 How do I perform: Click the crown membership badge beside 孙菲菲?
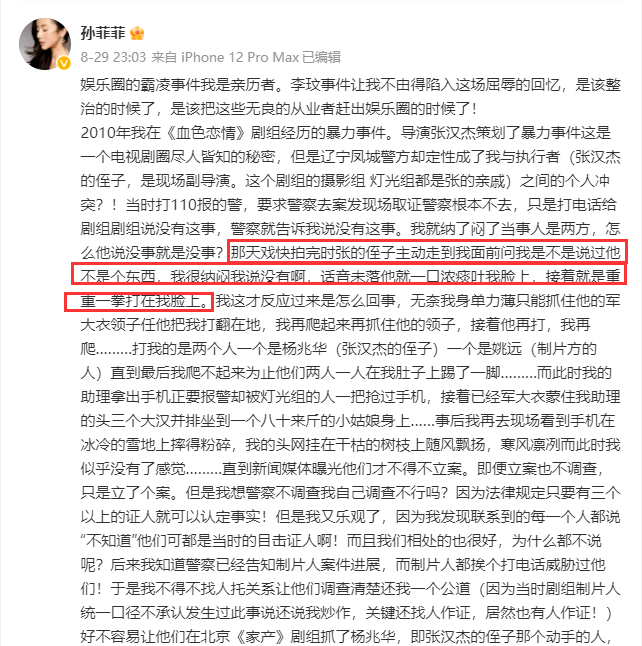(137, 33)
